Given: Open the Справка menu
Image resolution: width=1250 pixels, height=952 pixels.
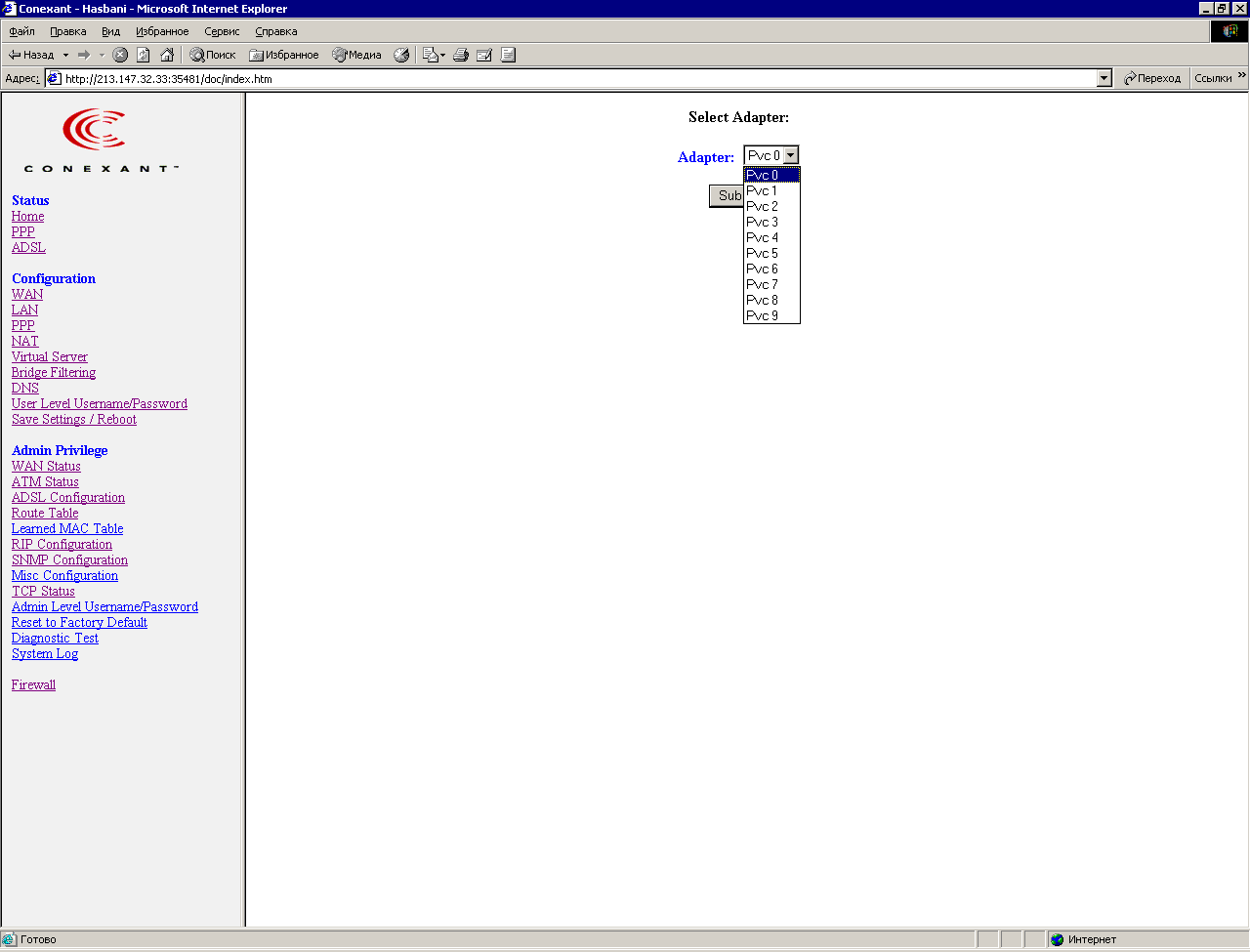Looking at the screenshot, I should tap(276, 31).
